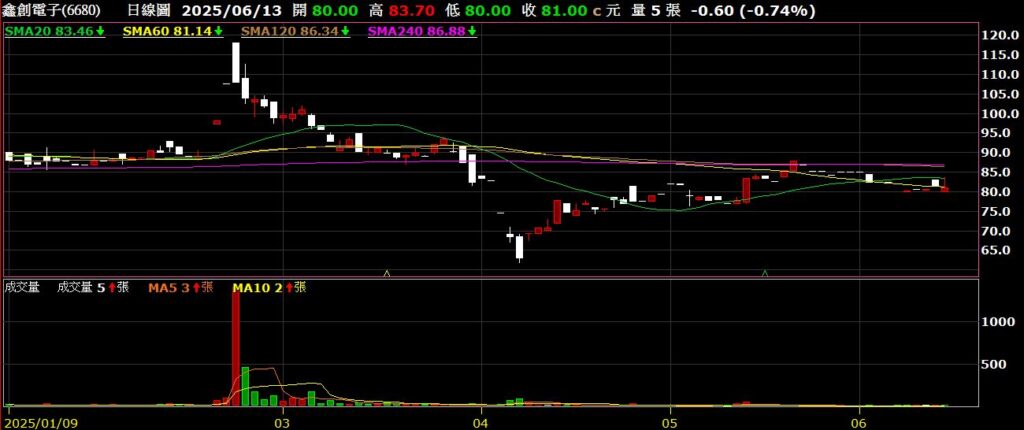Click the down arrow next to SMA240 value
The width and height of the screenshot is (1024, 430).
point(472,31)
